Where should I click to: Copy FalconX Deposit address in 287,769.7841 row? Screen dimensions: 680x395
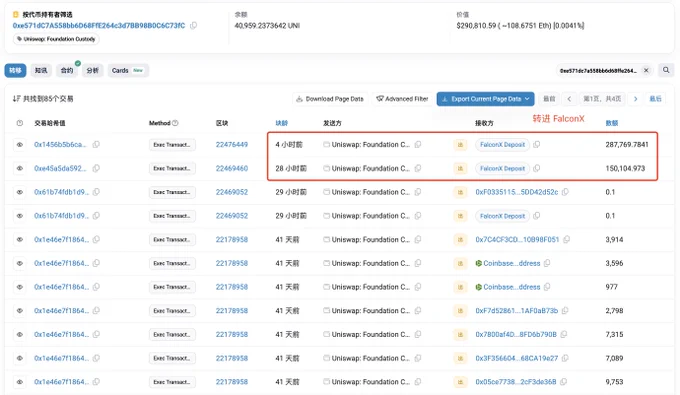point(536,144)
